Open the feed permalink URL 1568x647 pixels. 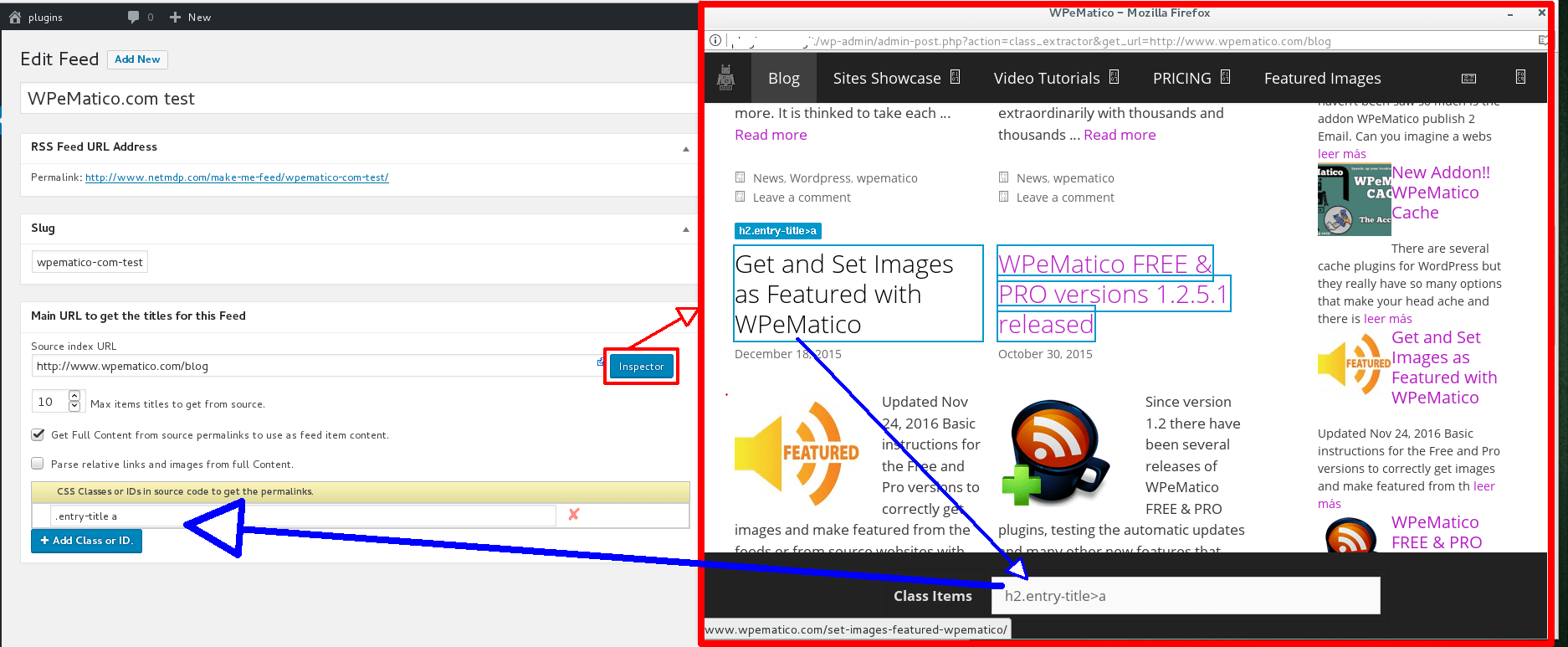tap(237, 177)
